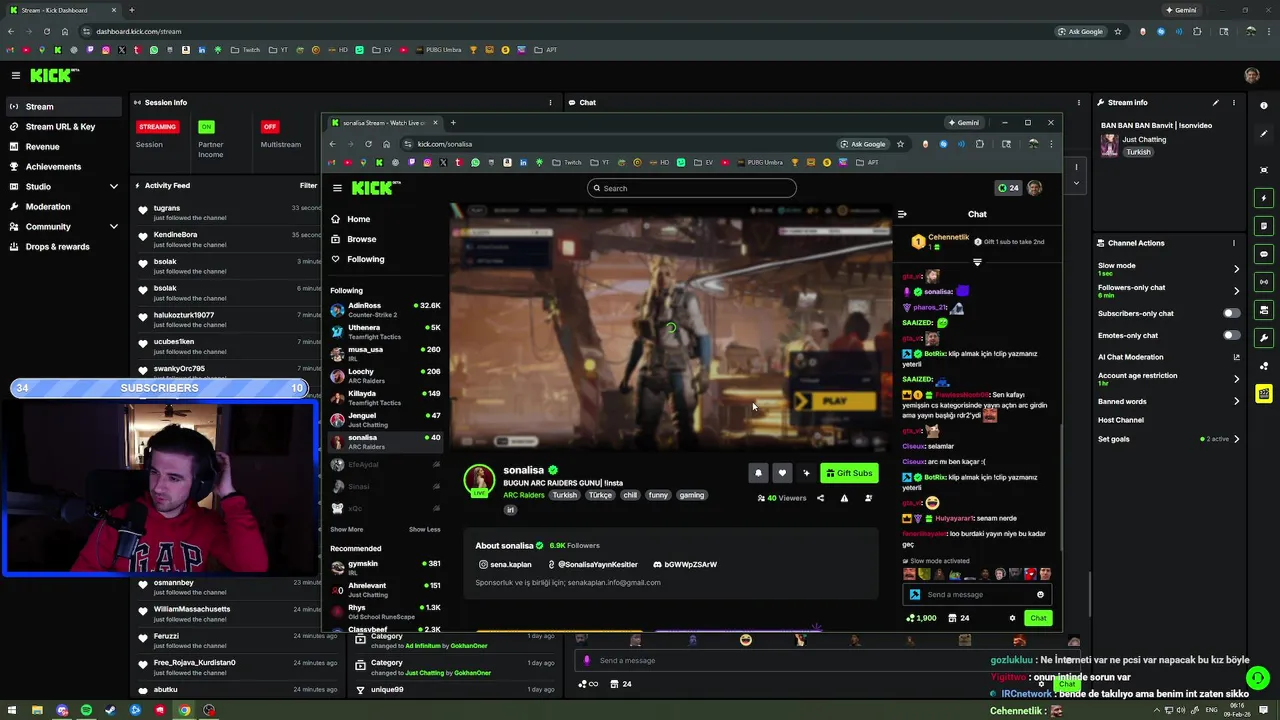Expand the Community sidebar section
The image size is (1280, 720).
click(113, 227)
